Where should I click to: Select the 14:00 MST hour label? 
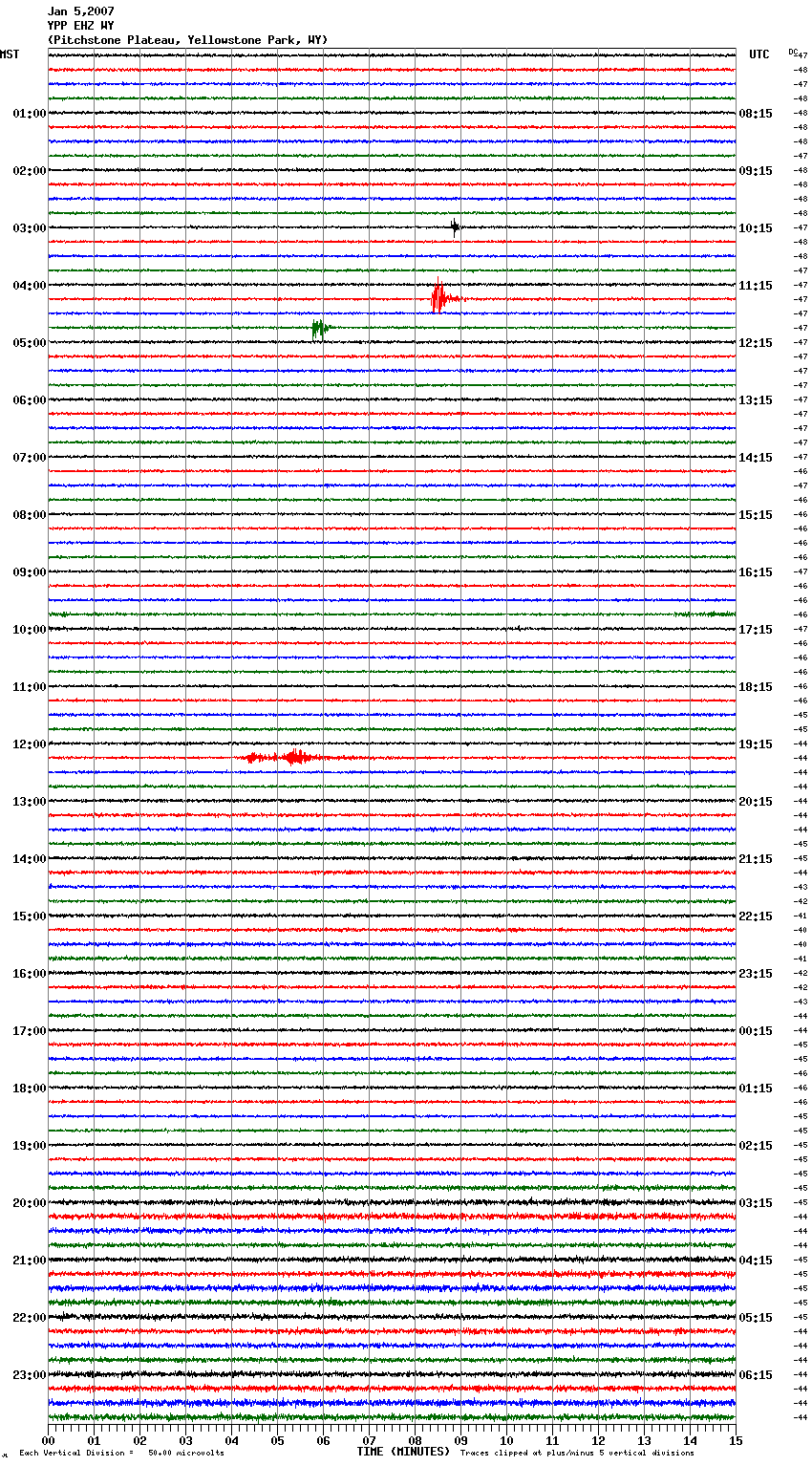pyautogui.click(x=30, y=859)
